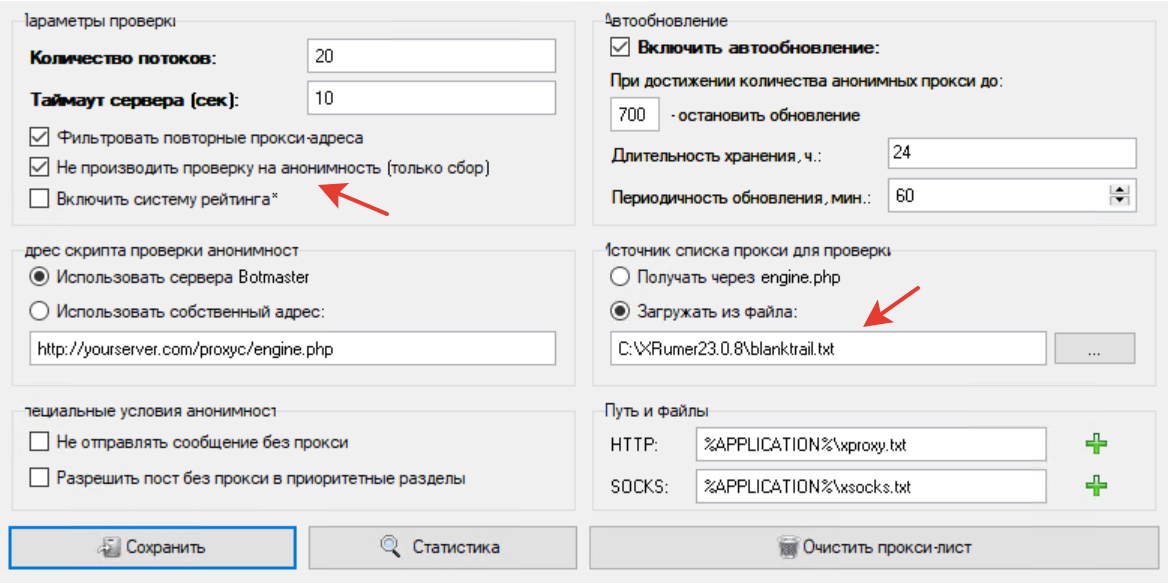Focus the "Количество потоков" field showing 20

point(431,57)
